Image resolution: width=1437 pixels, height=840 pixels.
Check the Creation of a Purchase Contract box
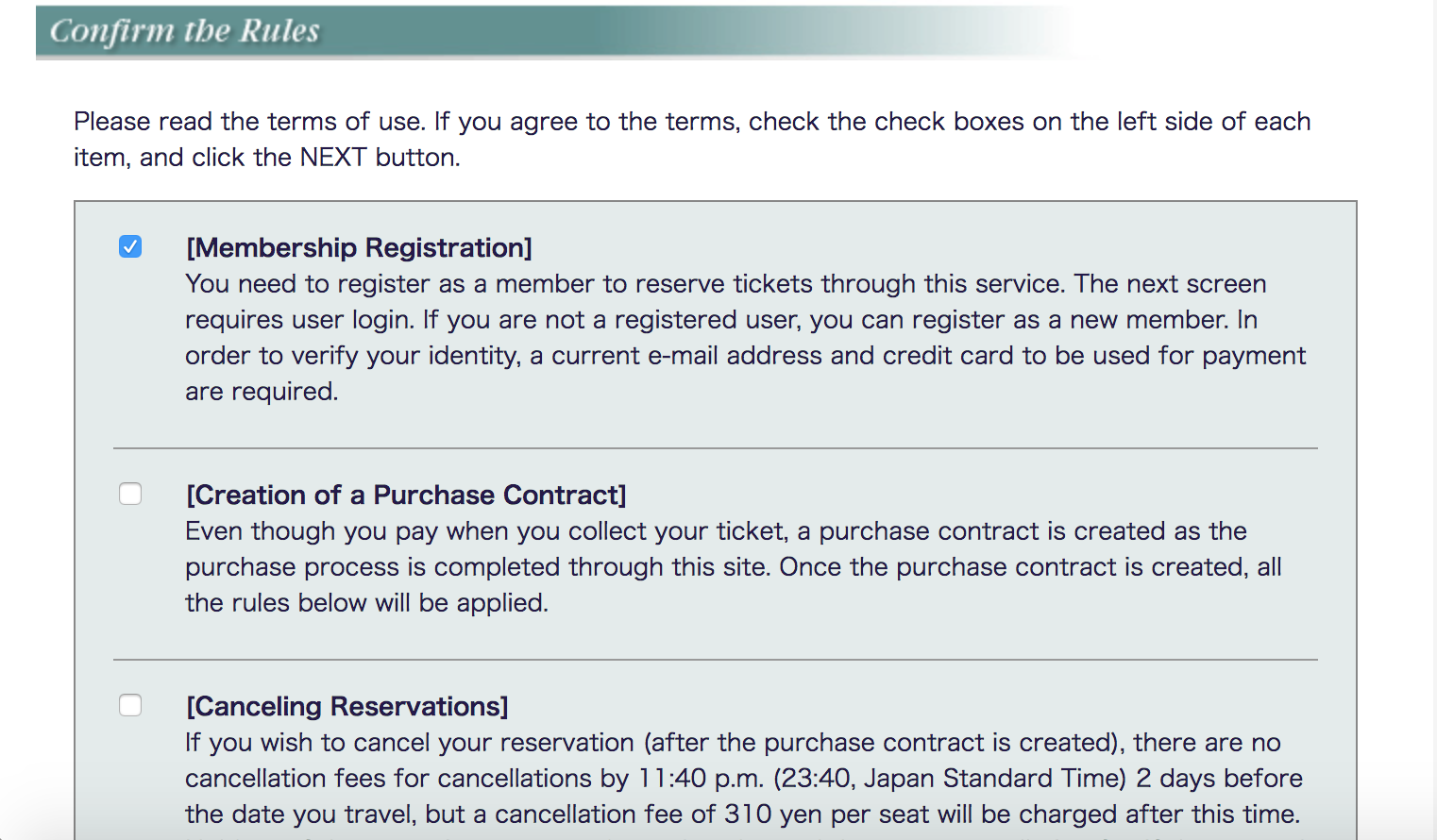point(130,495)
